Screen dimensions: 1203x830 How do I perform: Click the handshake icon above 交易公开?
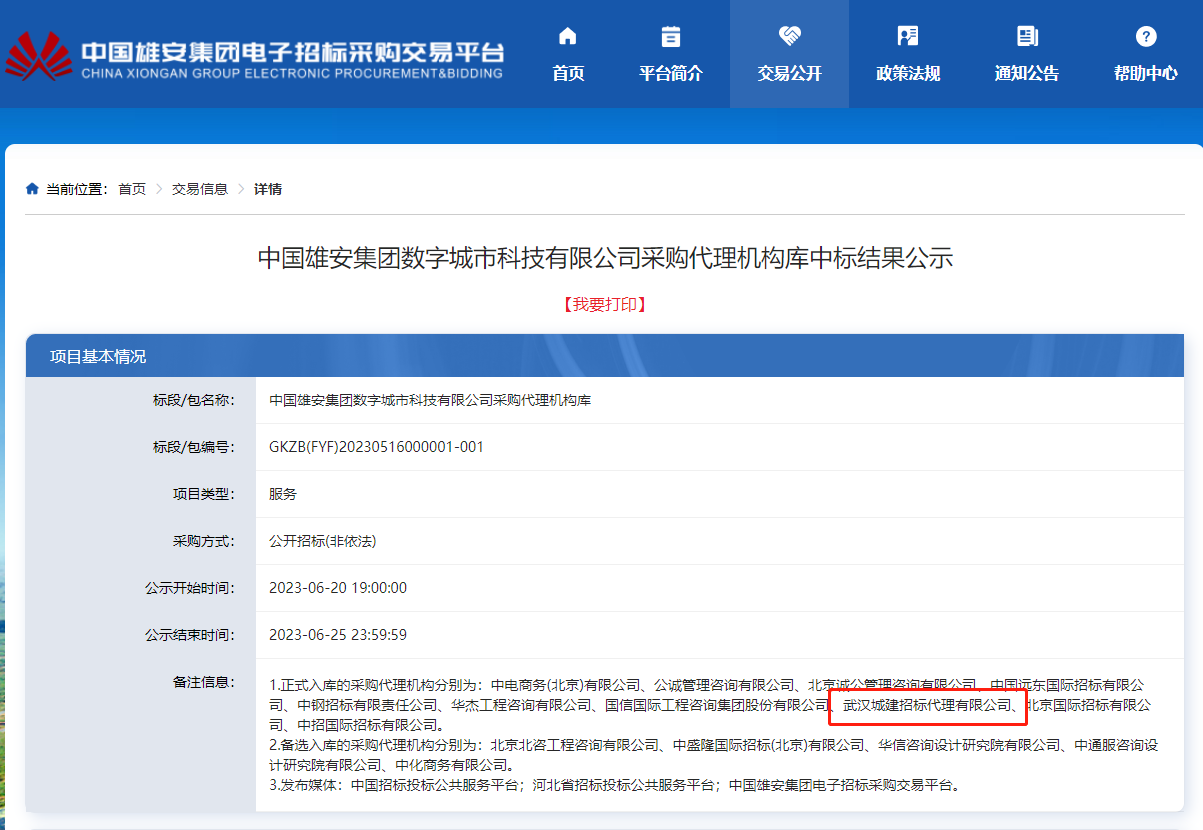pyautogui.click(x=790, y=37)
